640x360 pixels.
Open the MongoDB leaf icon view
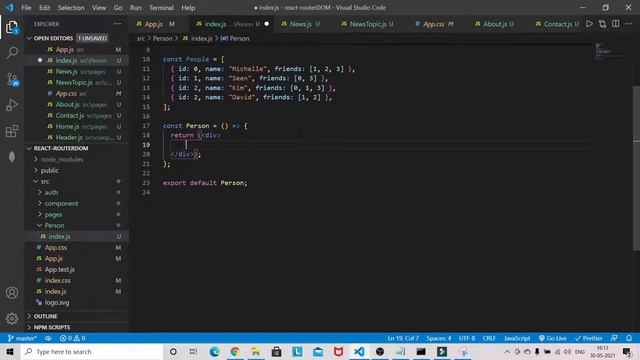pos(12,157)
